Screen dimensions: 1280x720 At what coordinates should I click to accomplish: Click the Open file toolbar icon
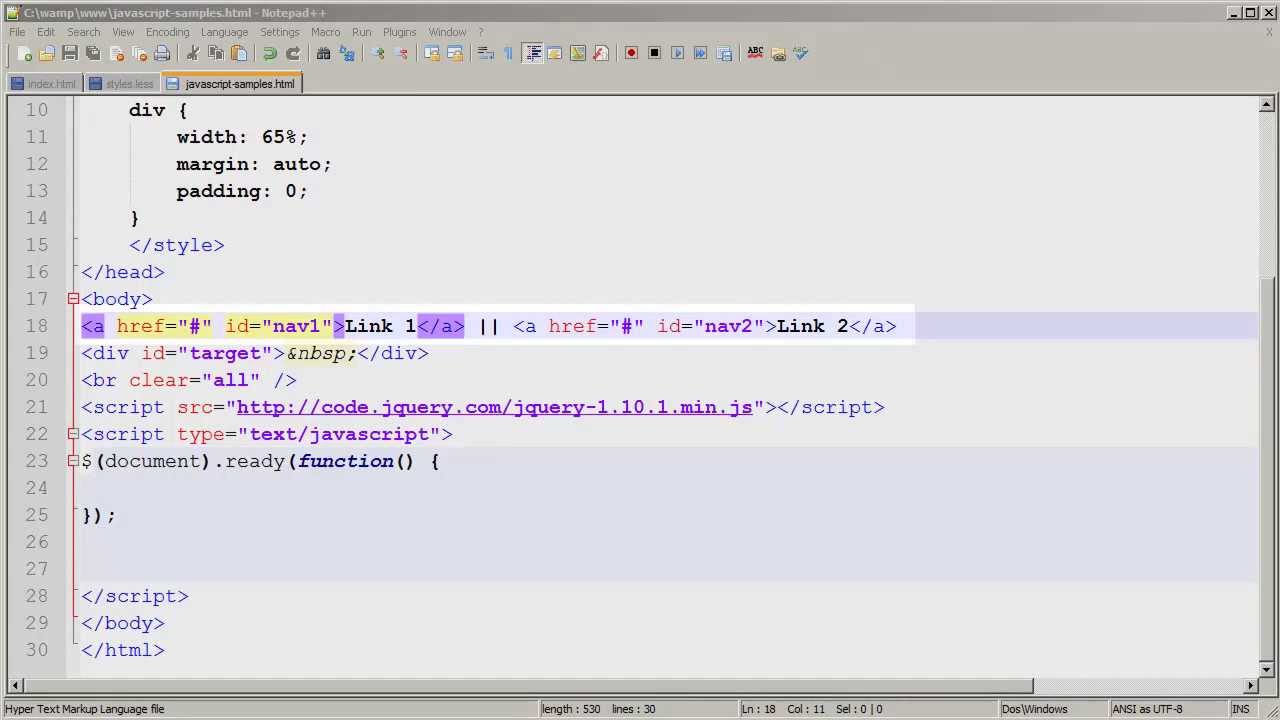point(47,53)
